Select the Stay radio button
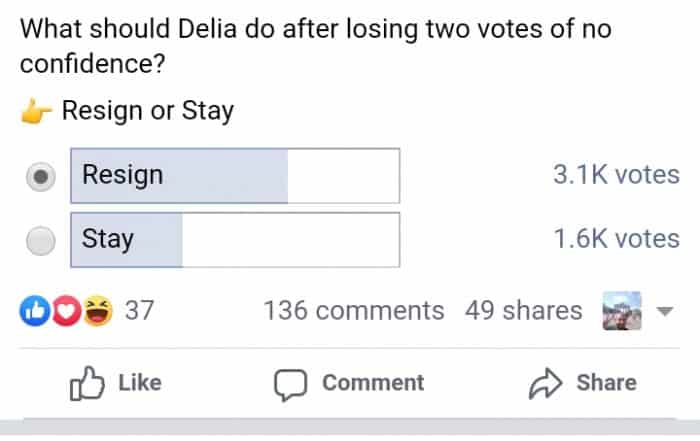Screen dimensions: 700x441 click(41, 241)
